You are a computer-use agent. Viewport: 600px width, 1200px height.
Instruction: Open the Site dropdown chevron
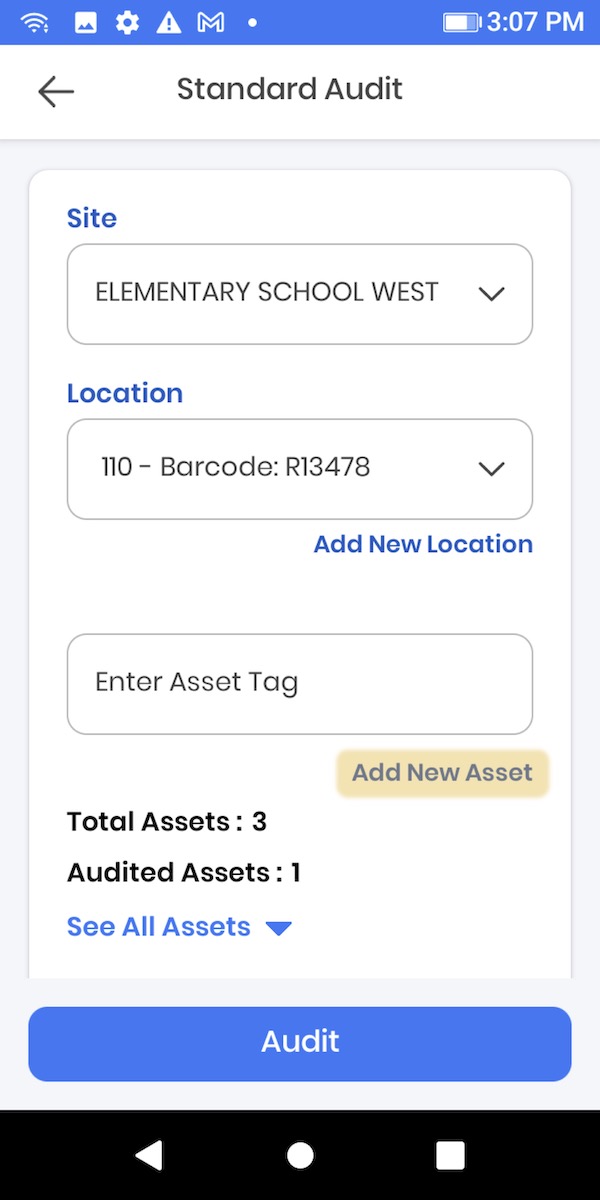tap(491, 294)
